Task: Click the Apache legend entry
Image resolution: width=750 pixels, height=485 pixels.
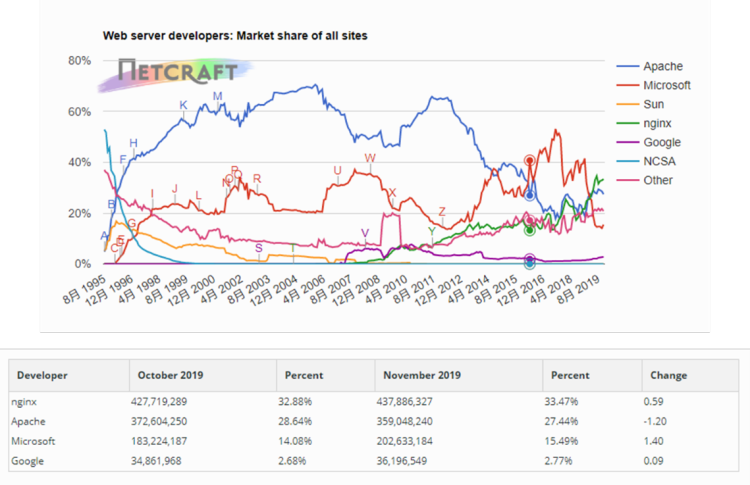Action: [662, 66]
